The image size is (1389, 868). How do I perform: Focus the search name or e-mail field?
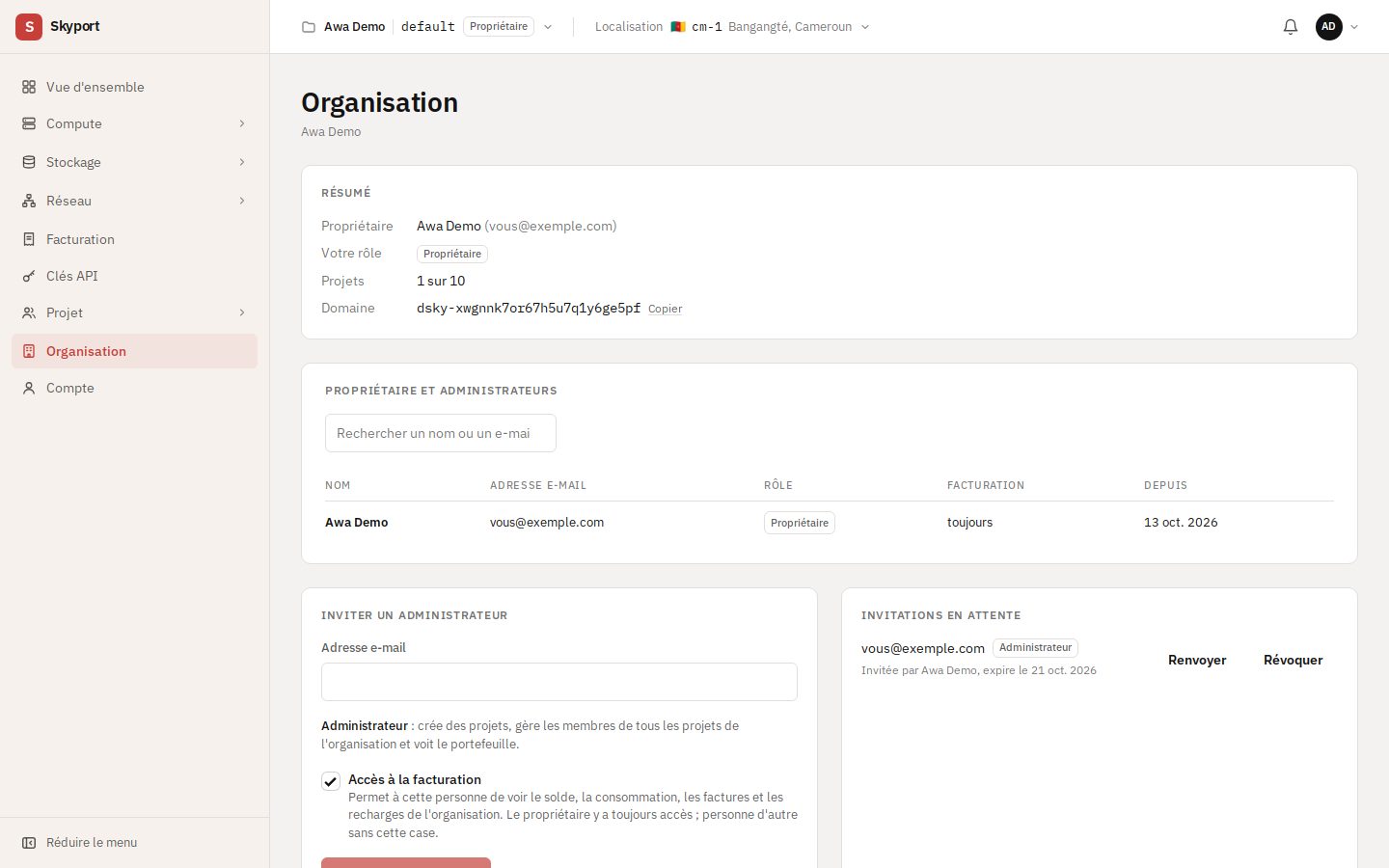point(441,433)
